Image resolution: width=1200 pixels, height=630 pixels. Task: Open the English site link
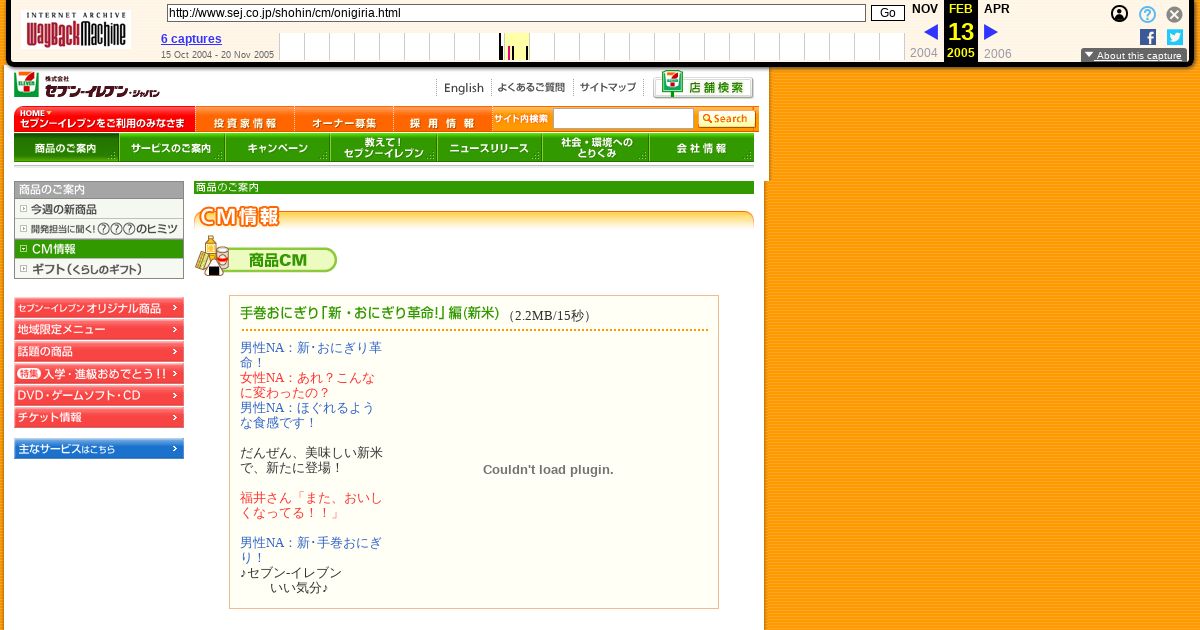click(464, 88)
